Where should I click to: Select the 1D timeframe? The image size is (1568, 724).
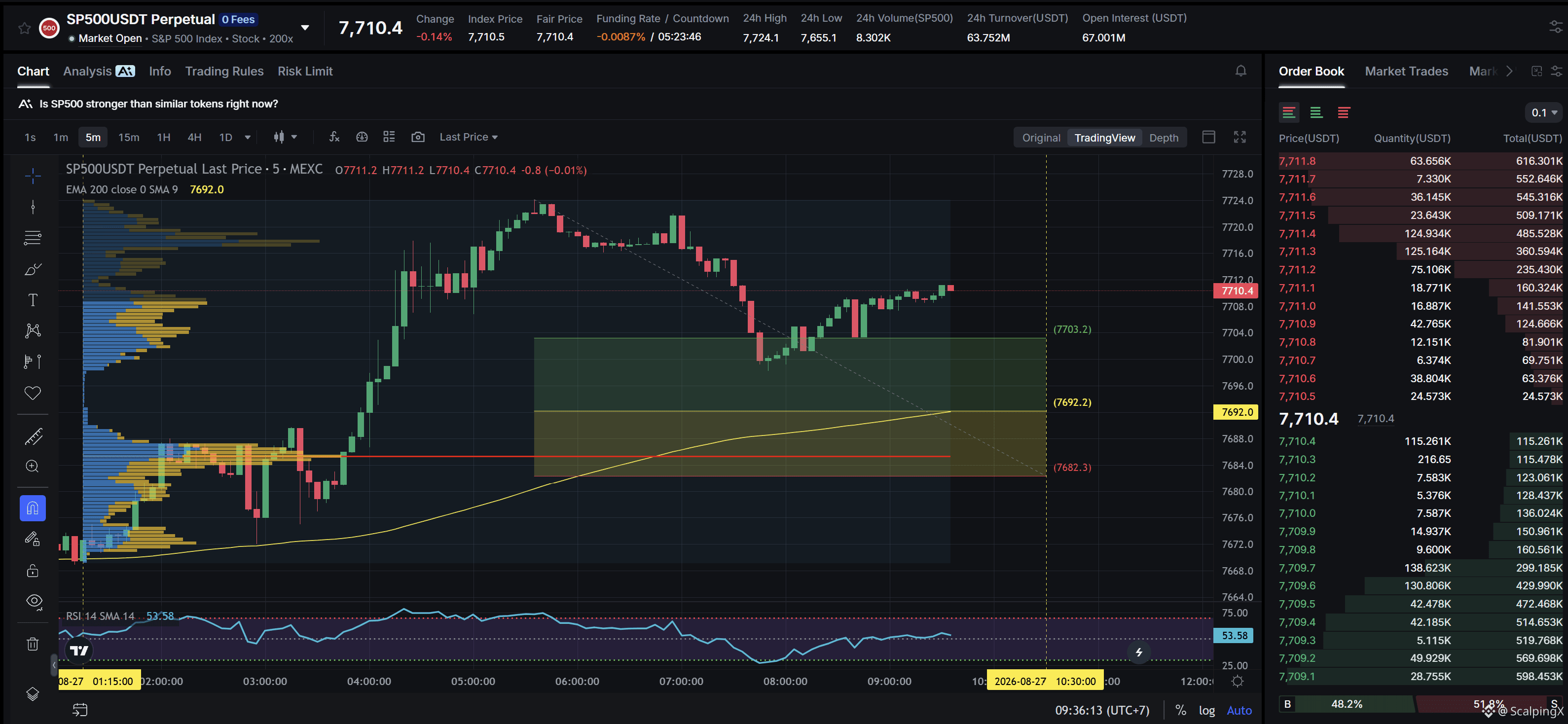click(226, 138)
